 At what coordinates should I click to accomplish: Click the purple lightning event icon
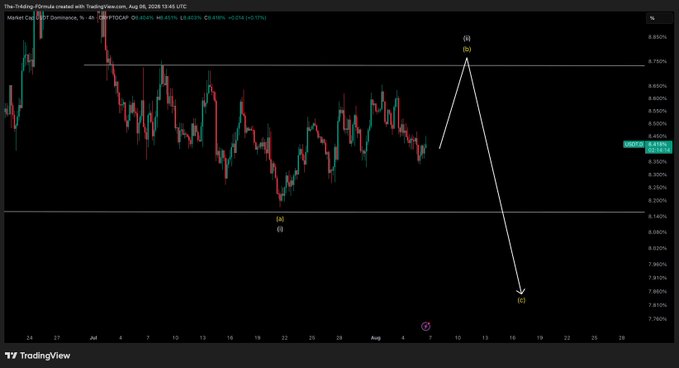pyautogui.click(x=426, y=326)
